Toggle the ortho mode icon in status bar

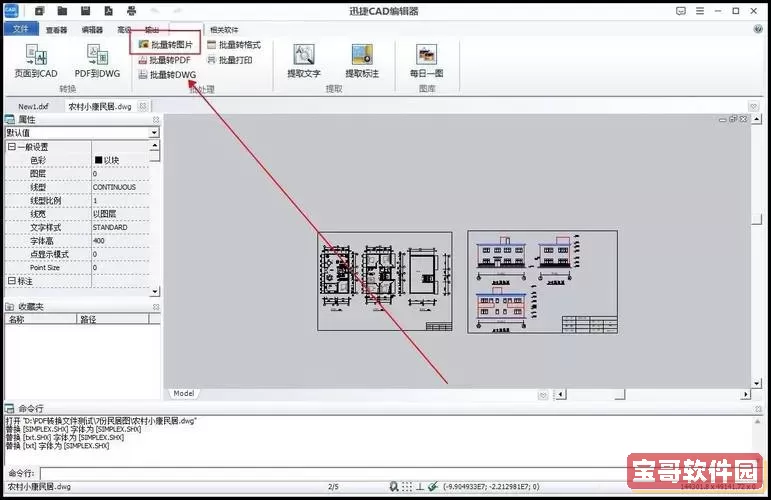[x=420, y=486]
